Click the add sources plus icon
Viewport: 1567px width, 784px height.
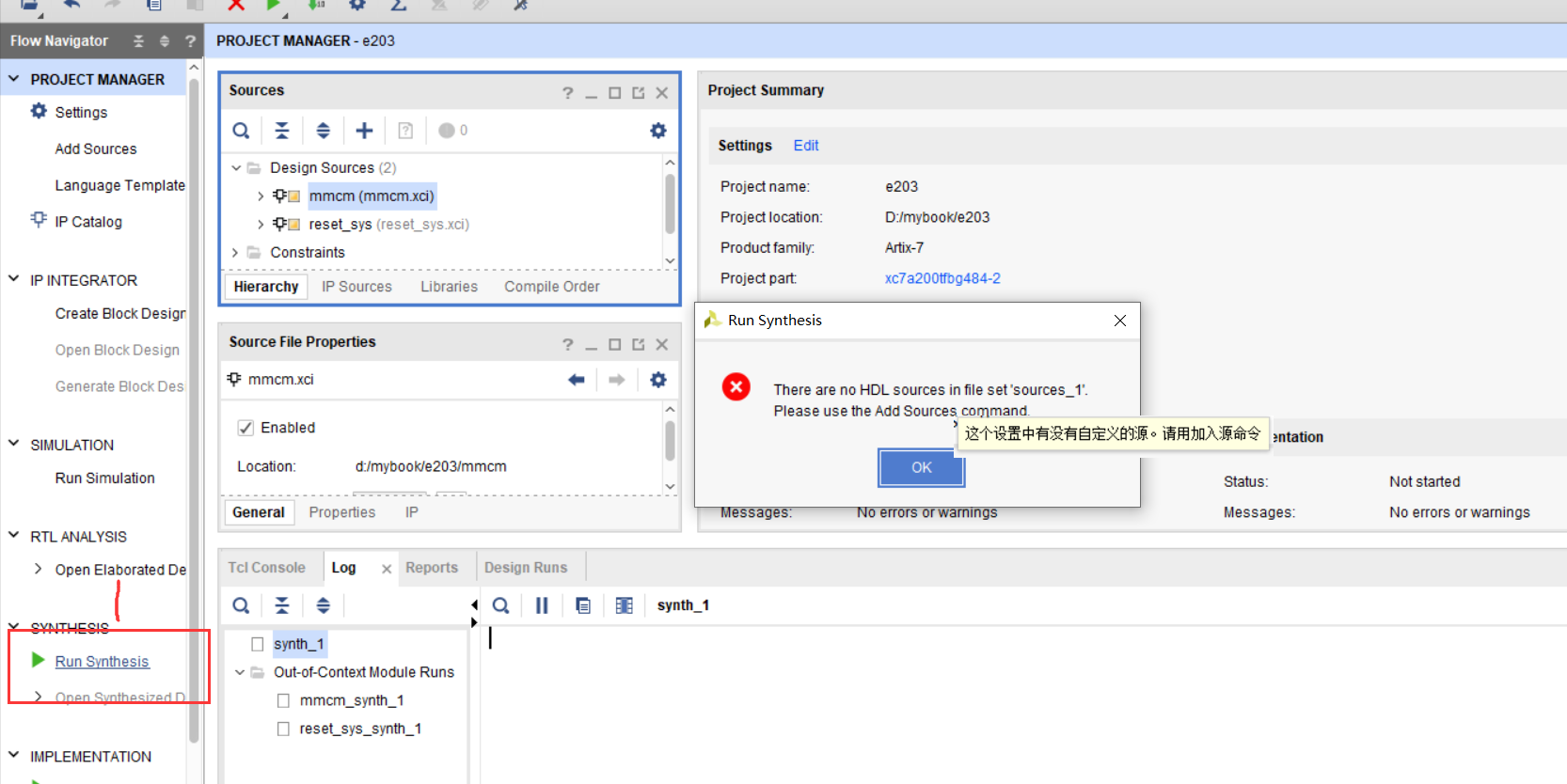point(364,131)
